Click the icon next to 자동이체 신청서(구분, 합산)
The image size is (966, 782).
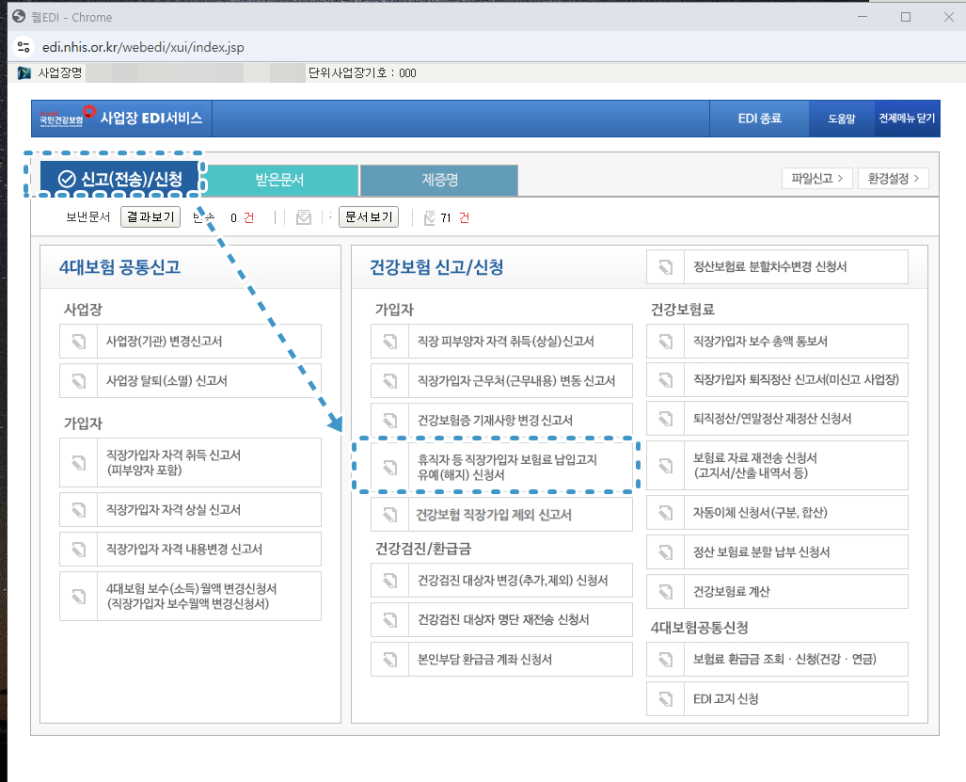(665, 512)
